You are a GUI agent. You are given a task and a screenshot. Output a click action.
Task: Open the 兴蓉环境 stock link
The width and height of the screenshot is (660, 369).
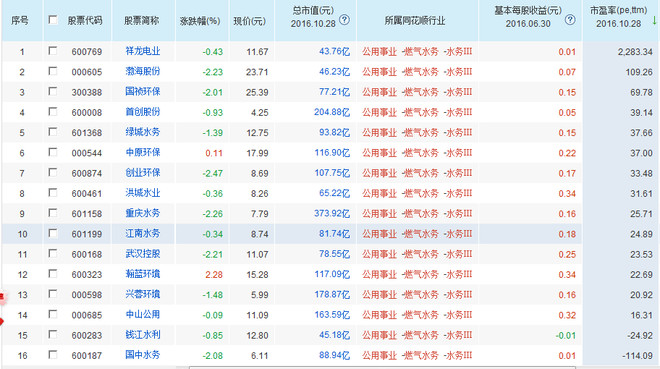click(143, 294)
